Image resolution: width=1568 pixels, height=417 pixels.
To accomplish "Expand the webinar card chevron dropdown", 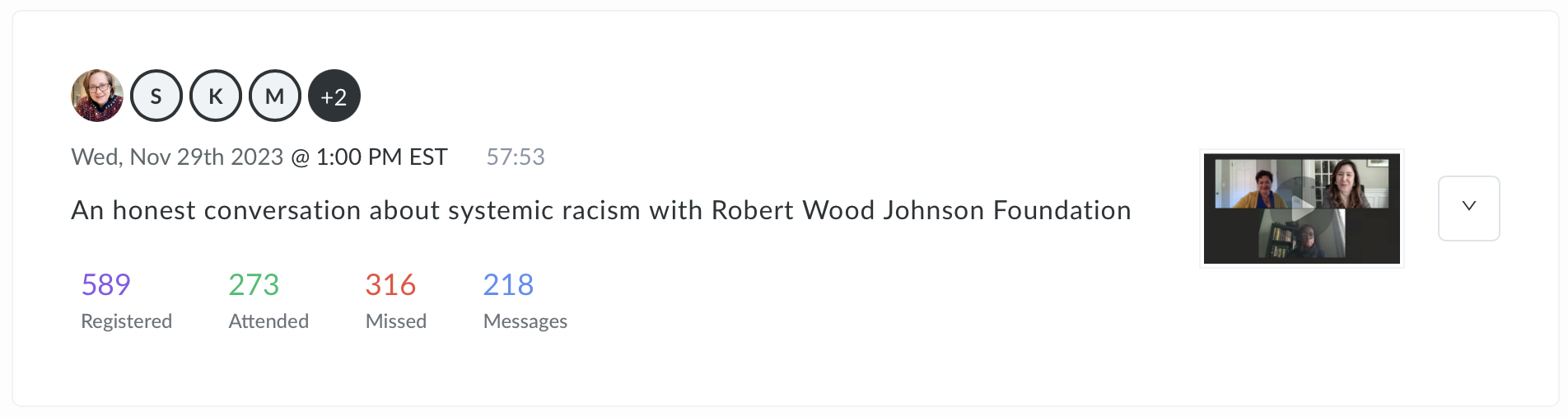I will pyautogui.click(x=1468, y=208).
